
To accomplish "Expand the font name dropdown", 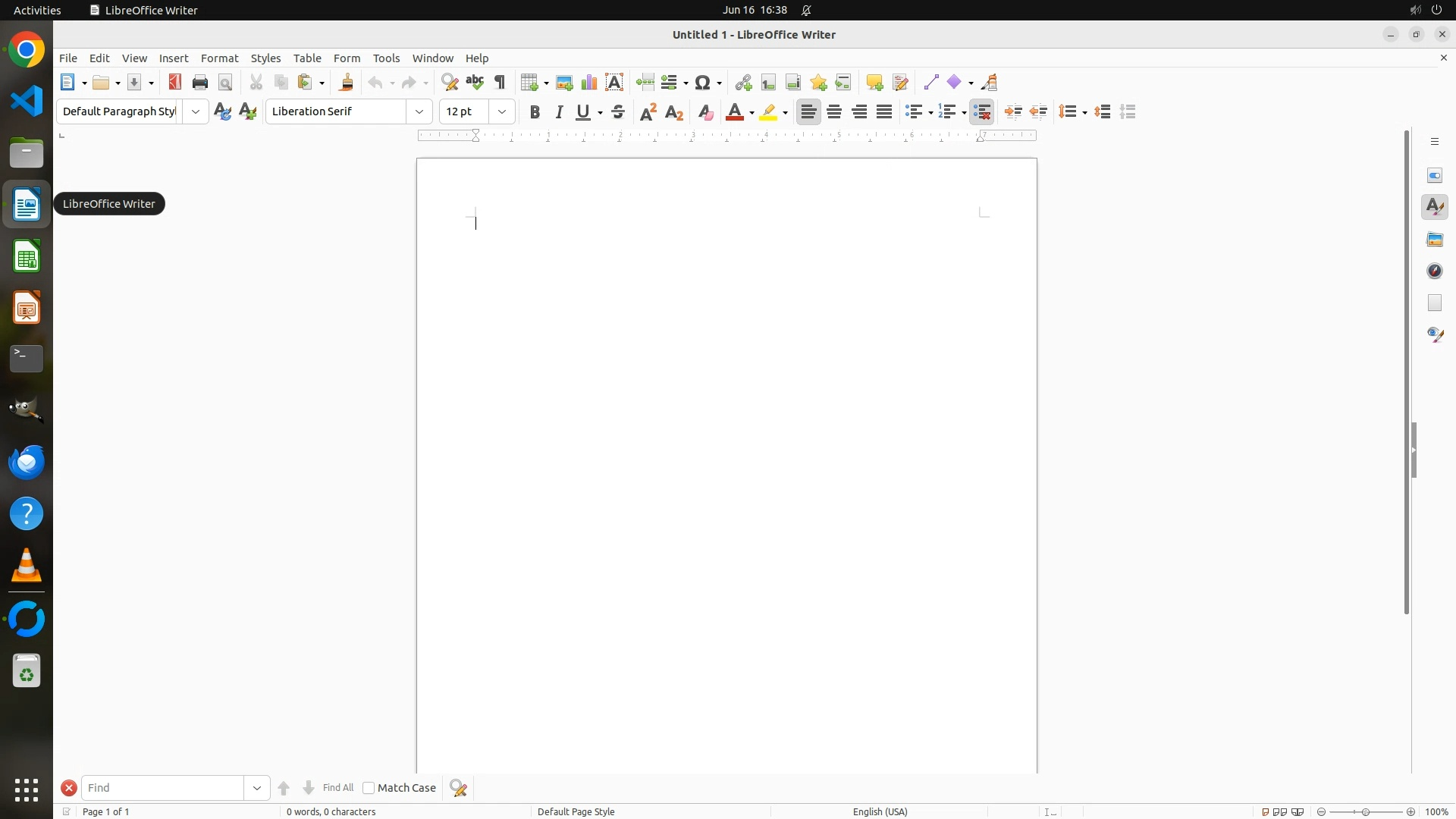I will pyautogui.click(x=419, y=112).
